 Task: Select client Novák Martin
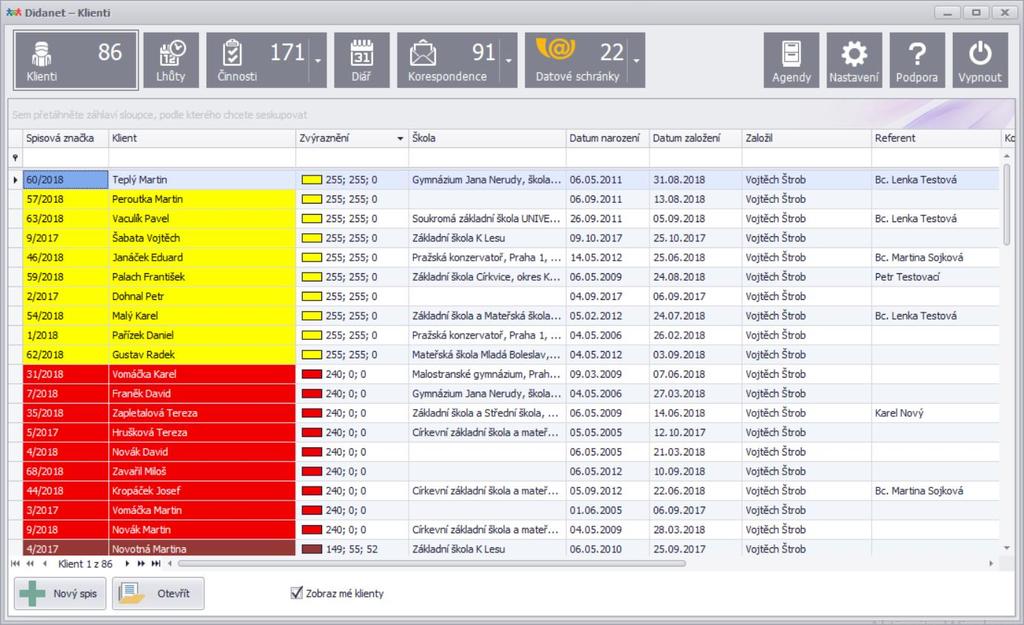click(202, 530)
